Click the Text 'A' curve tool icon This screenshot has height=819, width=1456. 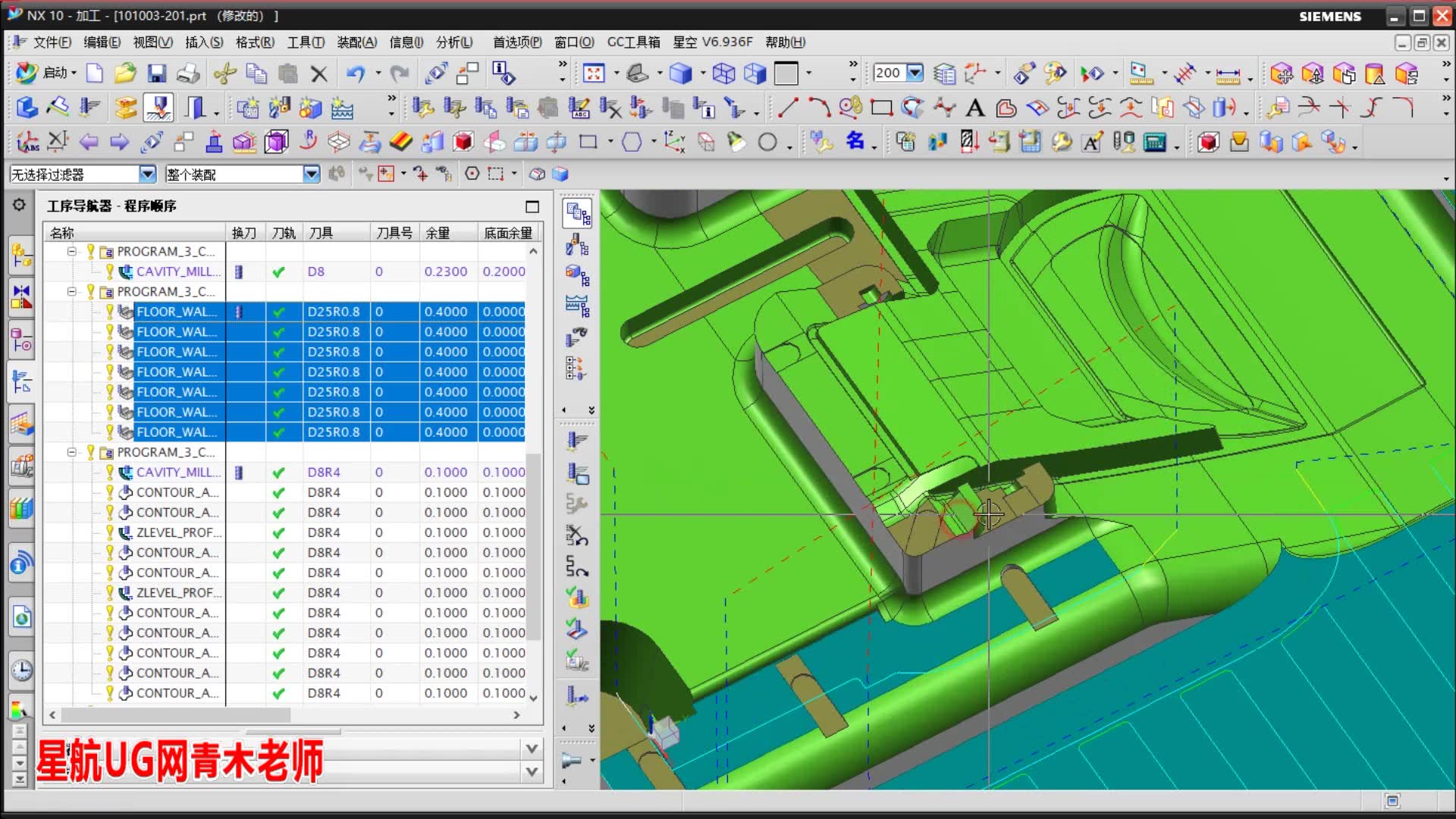(974, 108)
